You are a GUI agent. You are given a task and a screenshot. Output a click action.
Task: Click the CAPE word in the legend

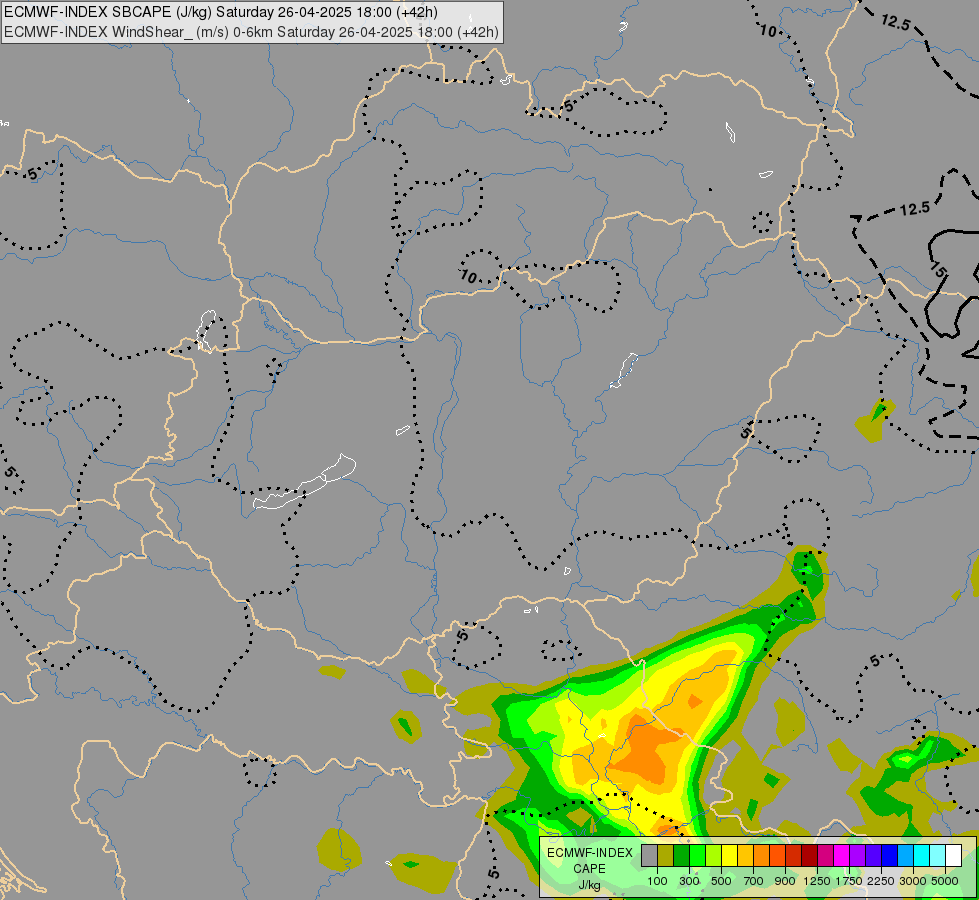click(589, 869)
